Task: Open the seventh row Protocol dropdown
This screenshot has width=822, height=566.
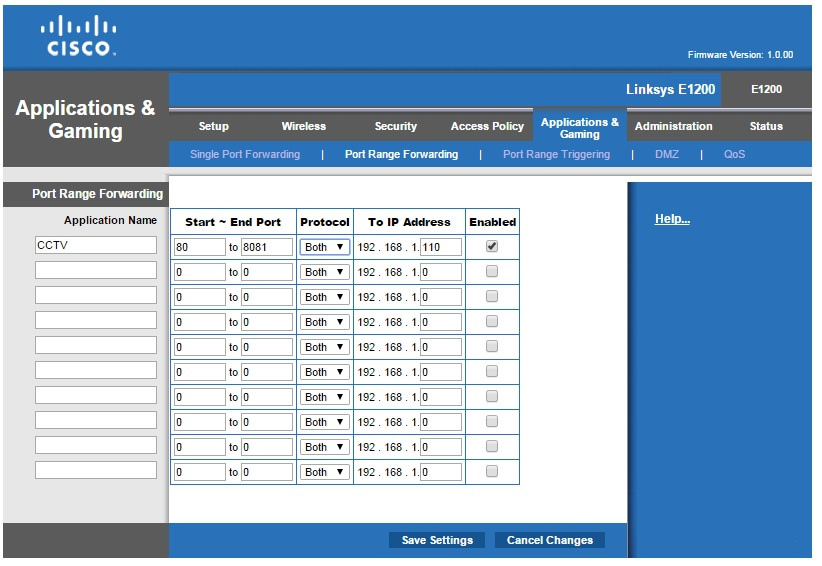Action: (325, 397)
